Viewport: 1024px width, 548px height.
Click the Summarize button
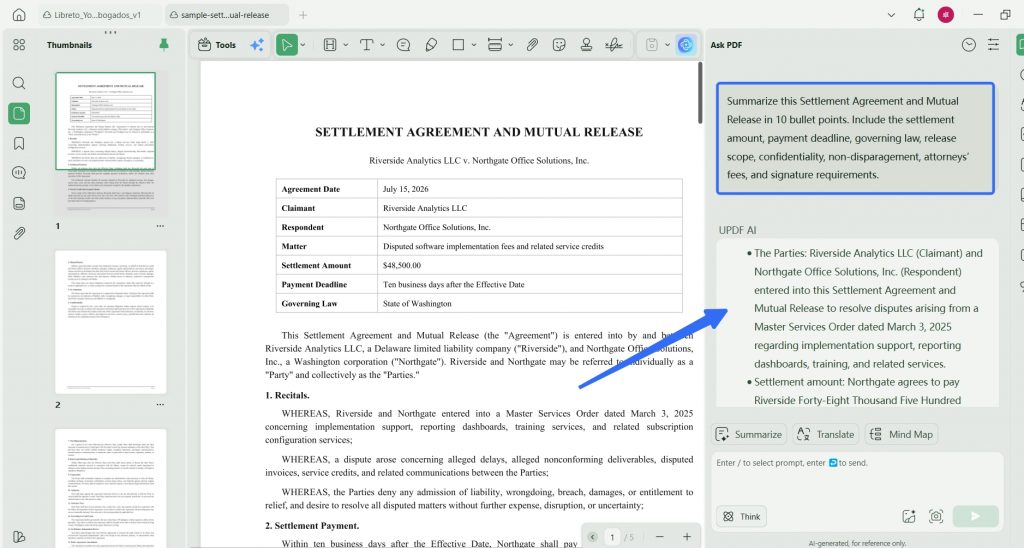pyautogui.click(x=749, y=434)
